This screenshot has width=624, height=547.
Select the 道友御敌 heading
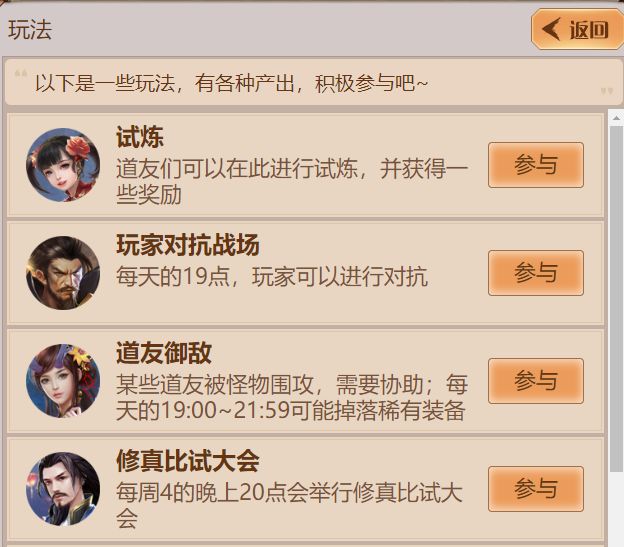pos(164,353)
